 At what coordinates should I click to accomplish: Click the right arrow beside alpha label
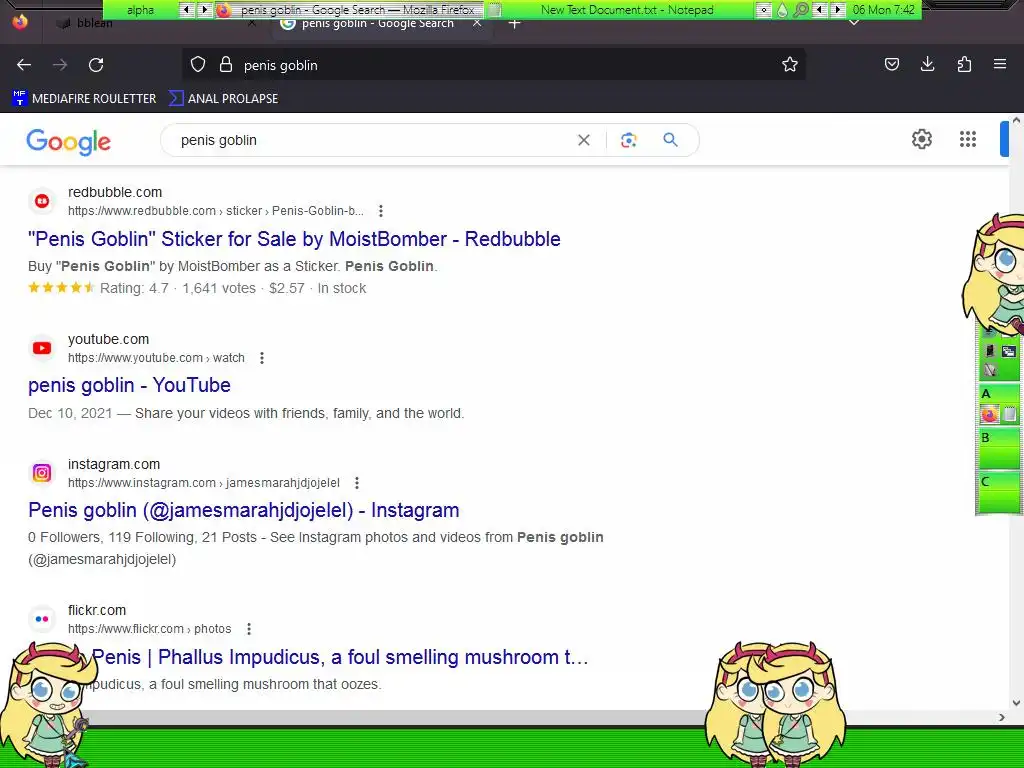(x=204, y=10)
